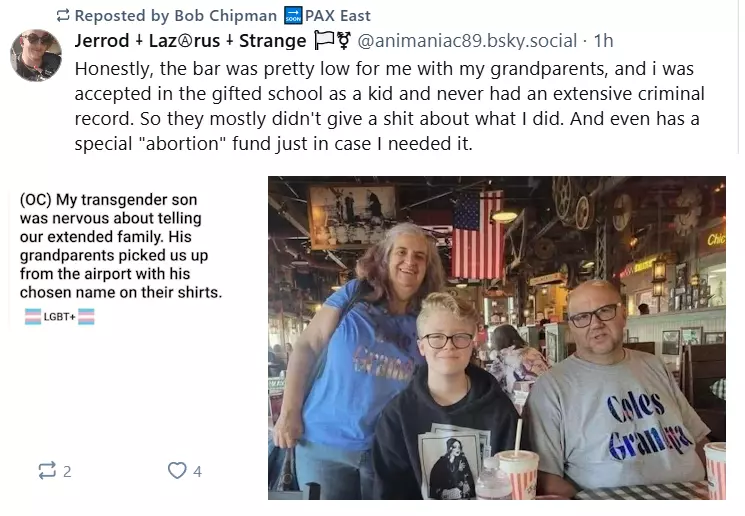Click the blue SOON badge icon
The height and width of the screenshot is (516, 745).
pyautogui.click(x=292, y=15)
